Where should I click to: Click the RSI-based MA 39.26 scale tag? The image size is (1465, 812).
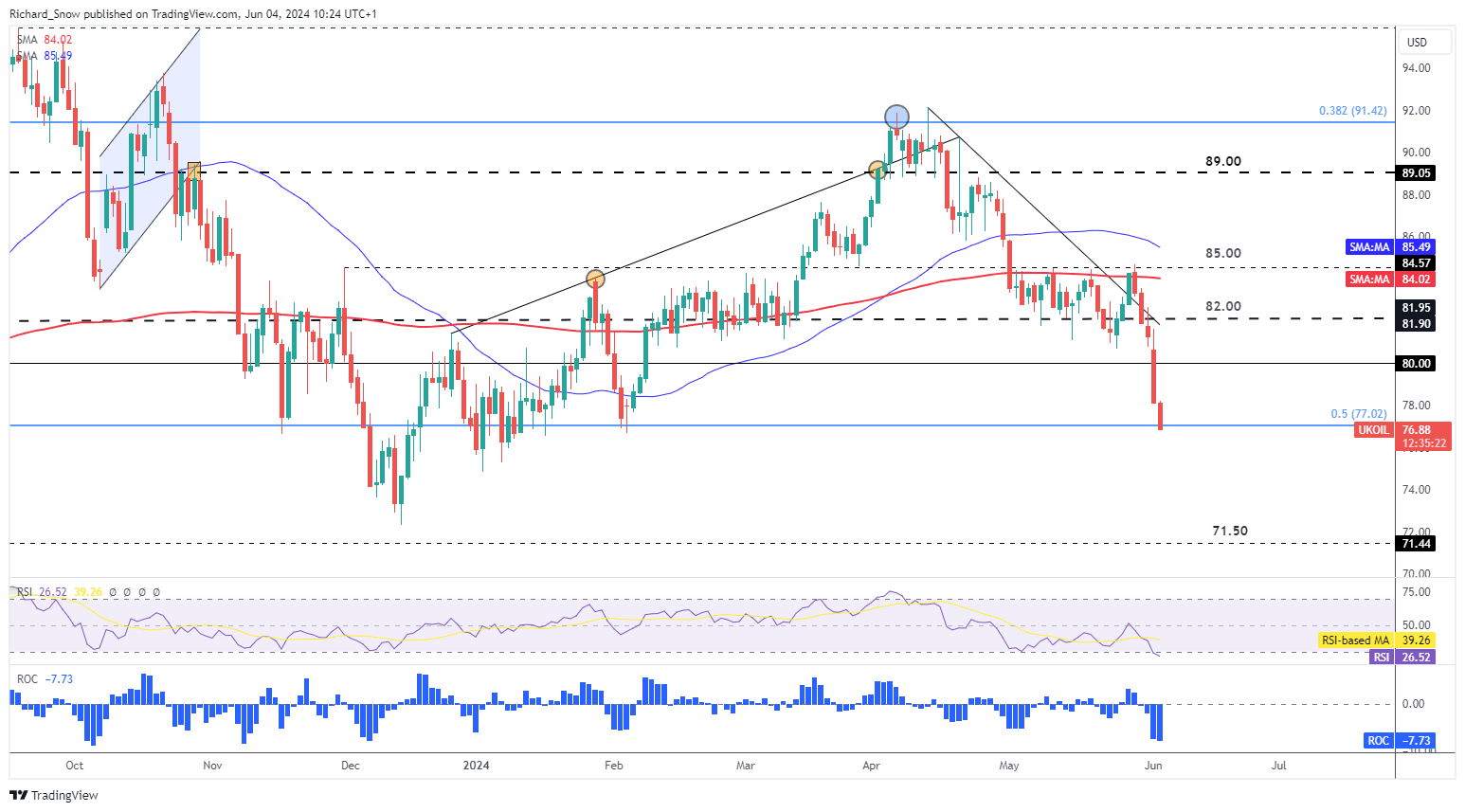click(1376, 641)
